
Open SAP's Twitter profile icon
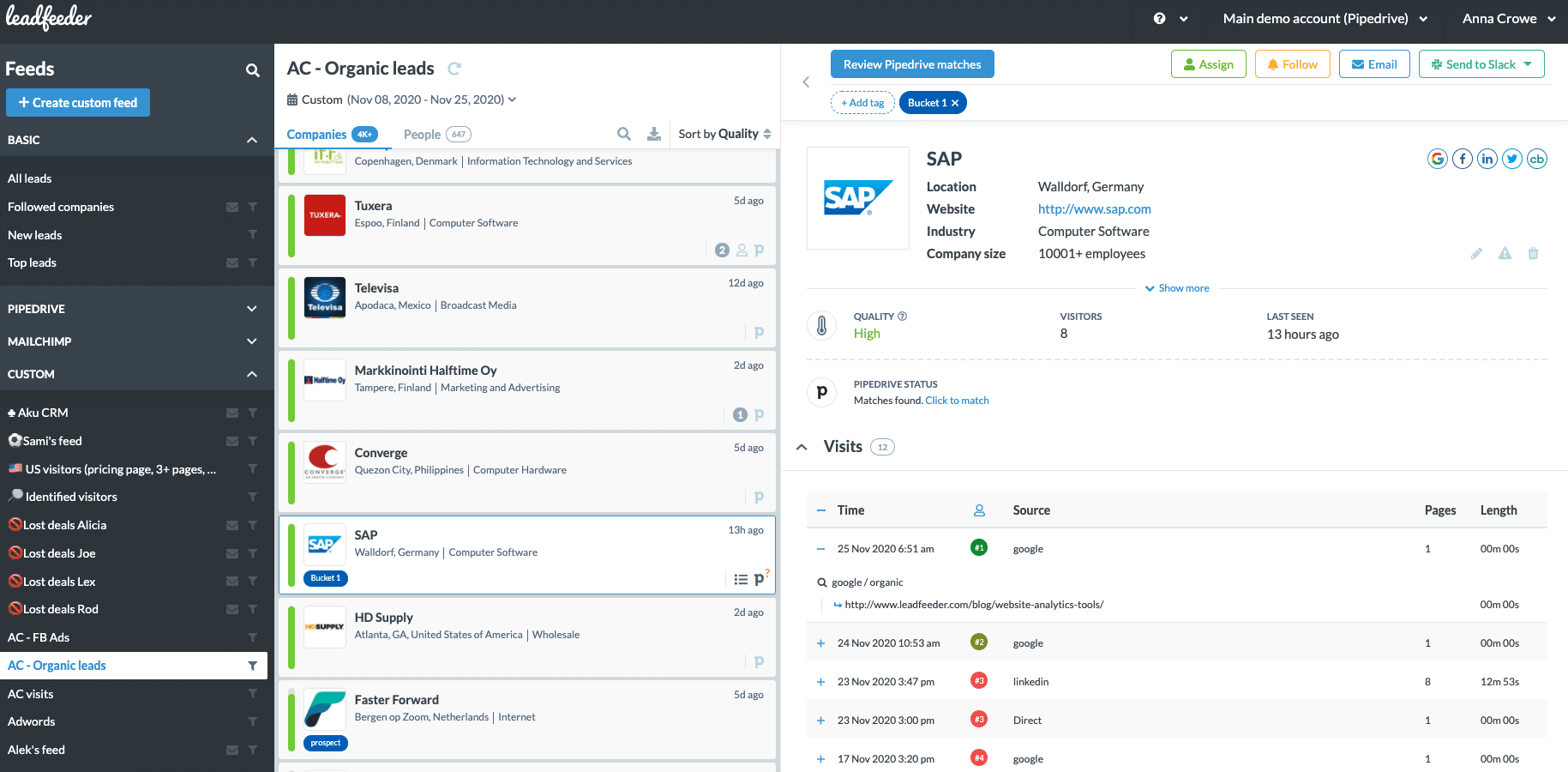[1511, 159]
